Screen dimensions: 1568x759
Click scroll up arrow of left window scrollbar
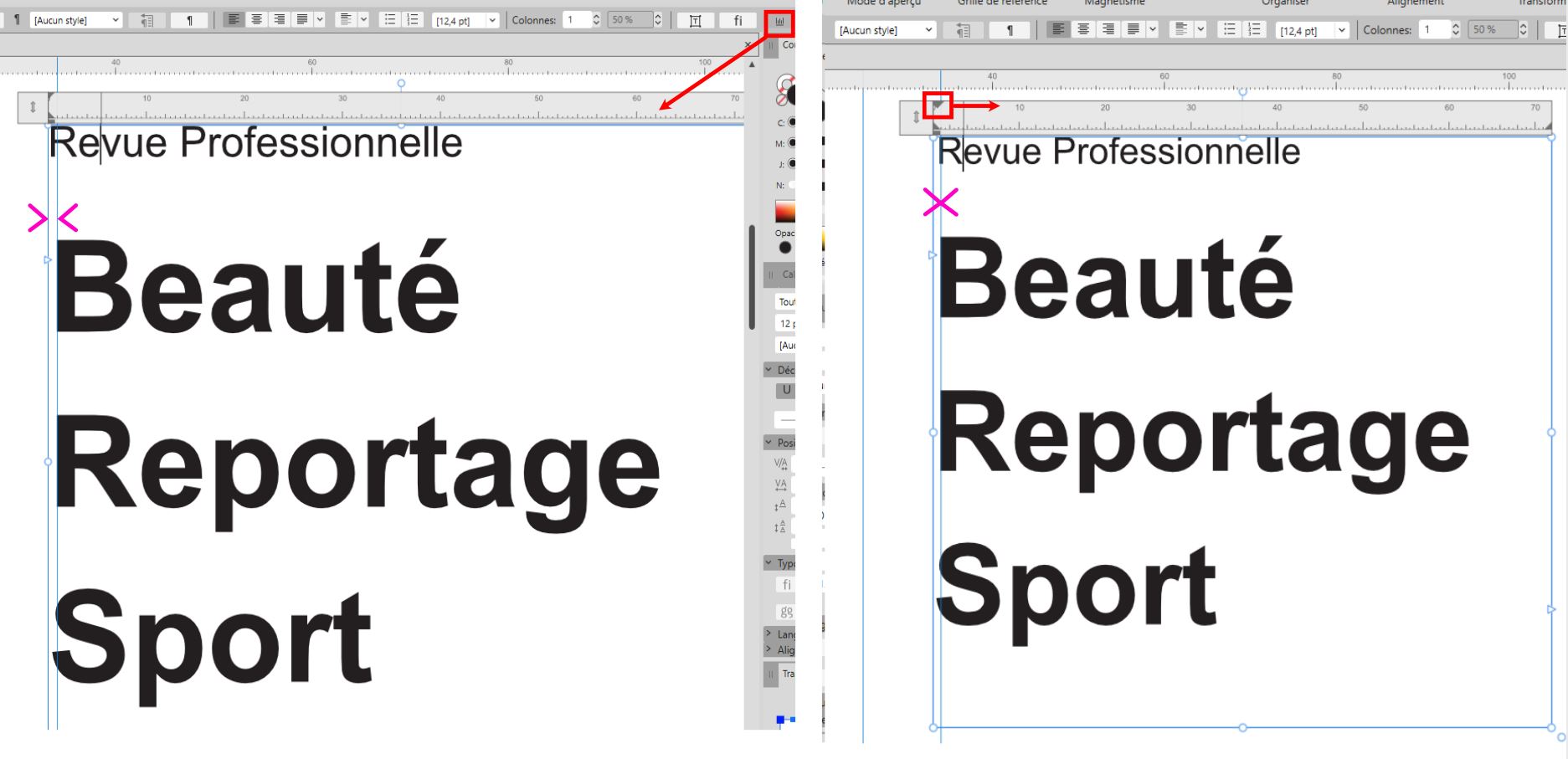[x=752, y=64]
